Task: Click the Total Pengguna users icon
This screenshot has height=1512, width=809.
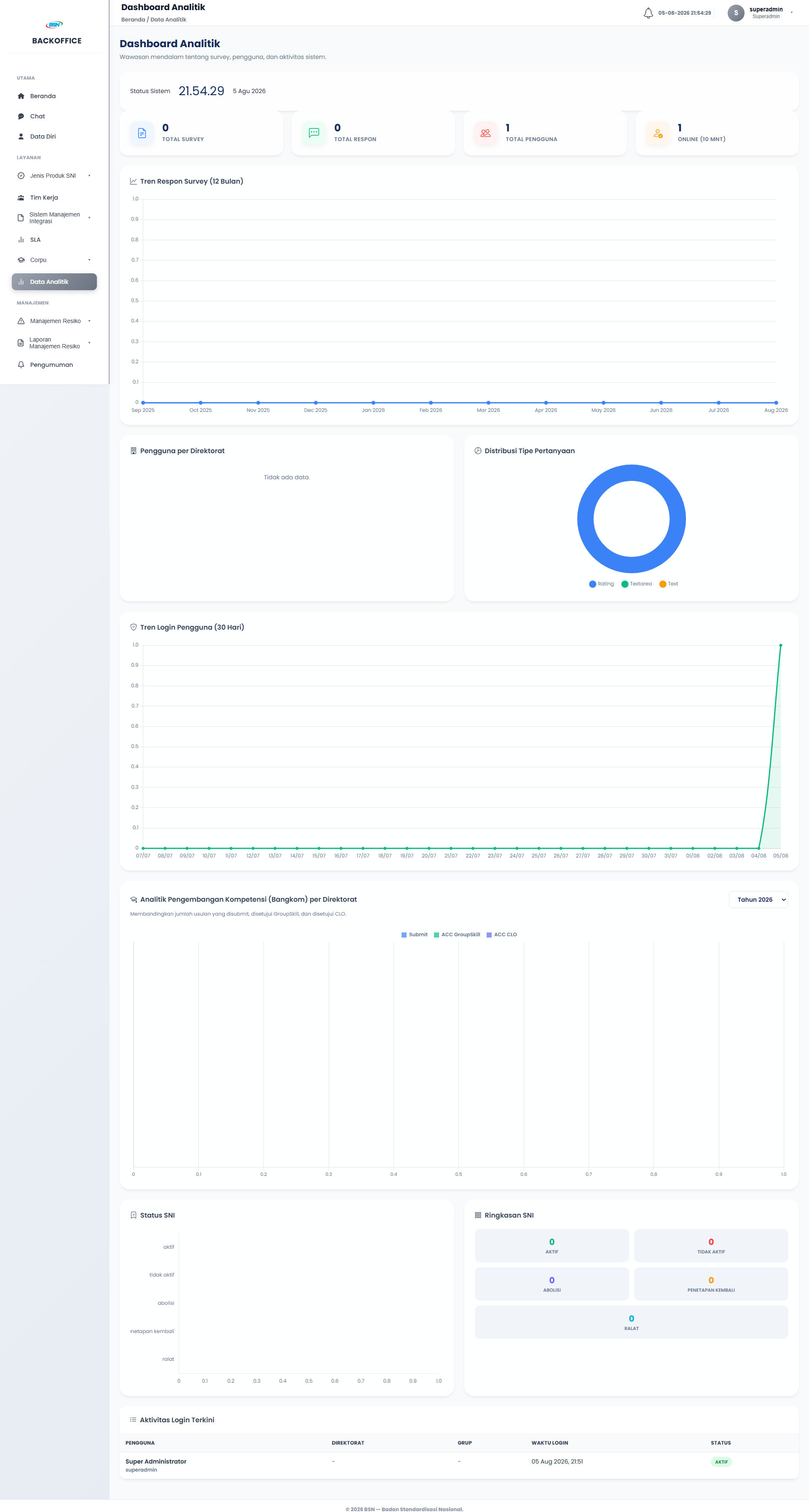Action: [x=485, y=133]
